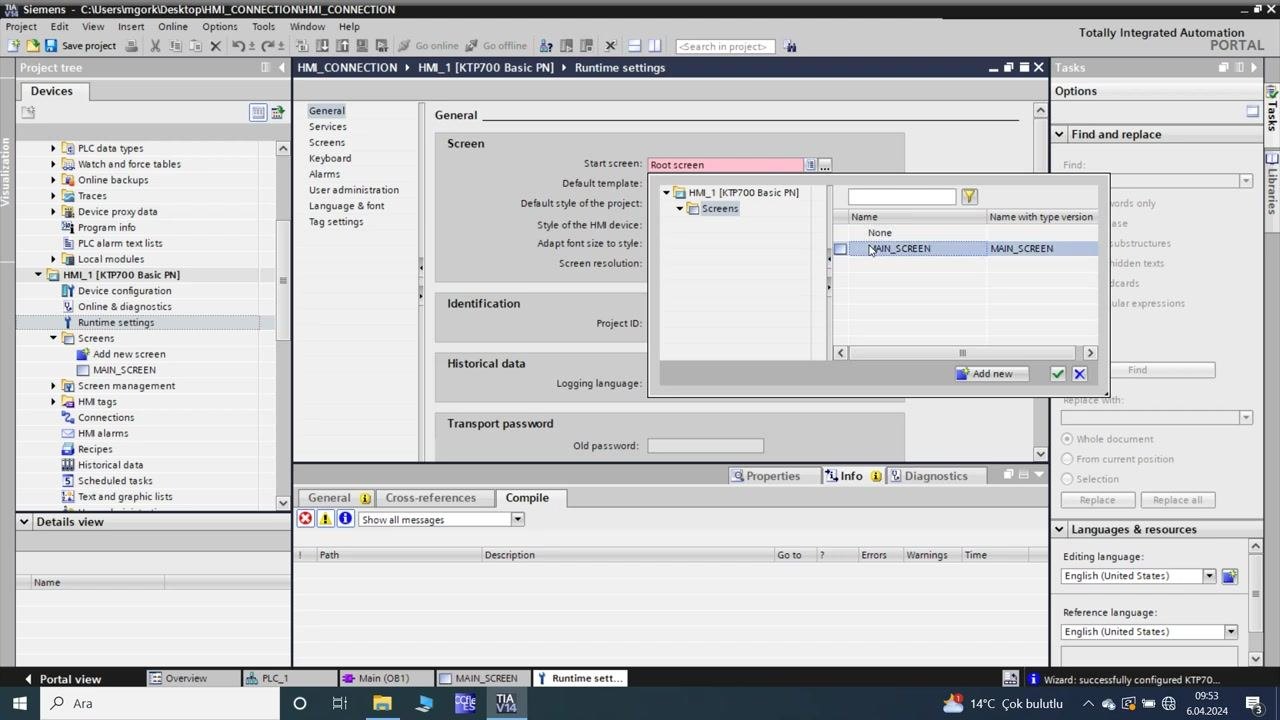This screenshot has width=1280, height=720.
Task: Expand PLC data types tree node
Action: tap(54, 148)
